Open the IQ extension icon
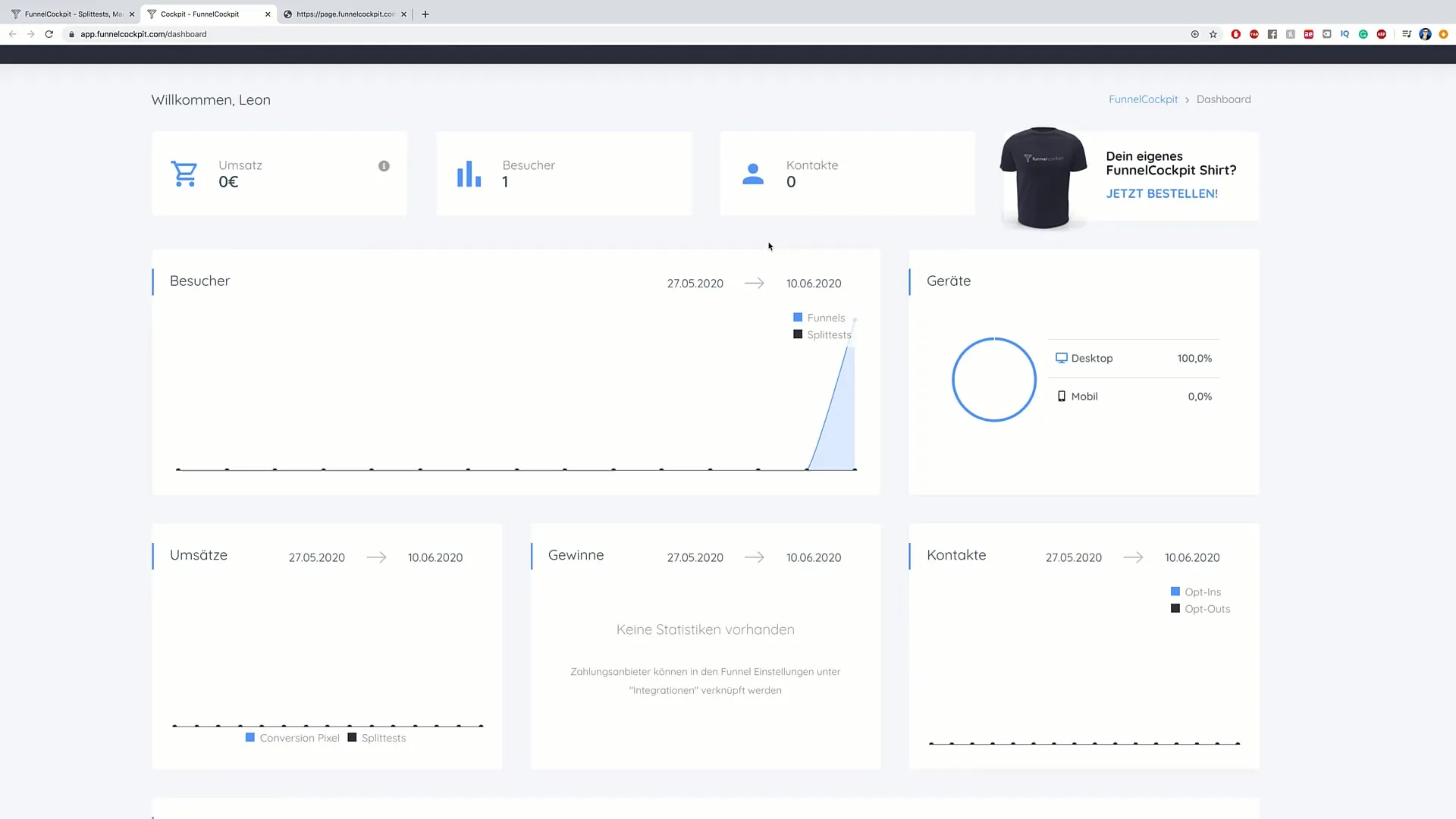This screenshot has height=819, width=1456. [1345, 34]
